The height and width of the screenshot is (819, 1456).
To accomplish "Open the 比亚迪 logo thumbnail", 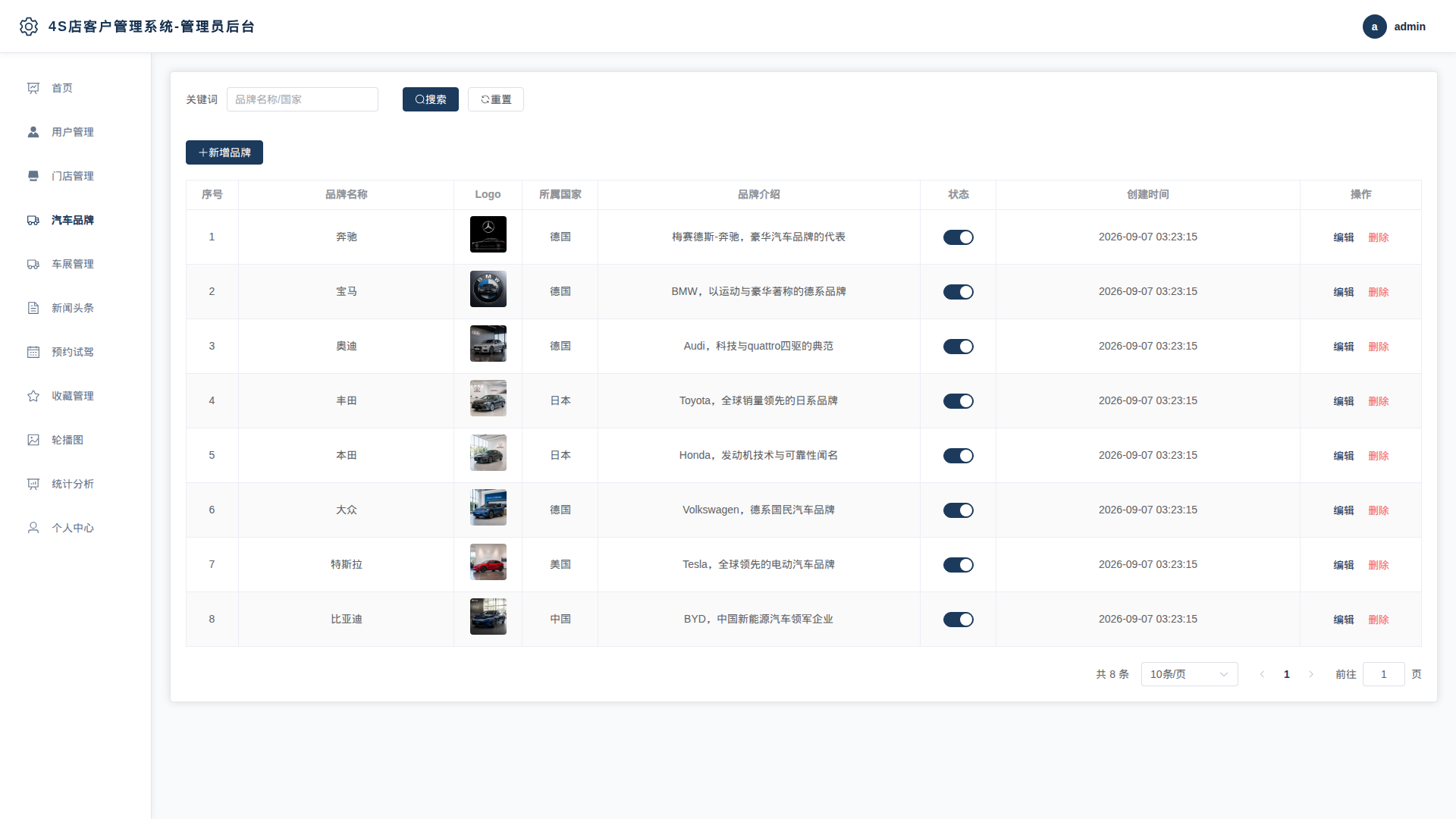I will (x=488, y=617).
